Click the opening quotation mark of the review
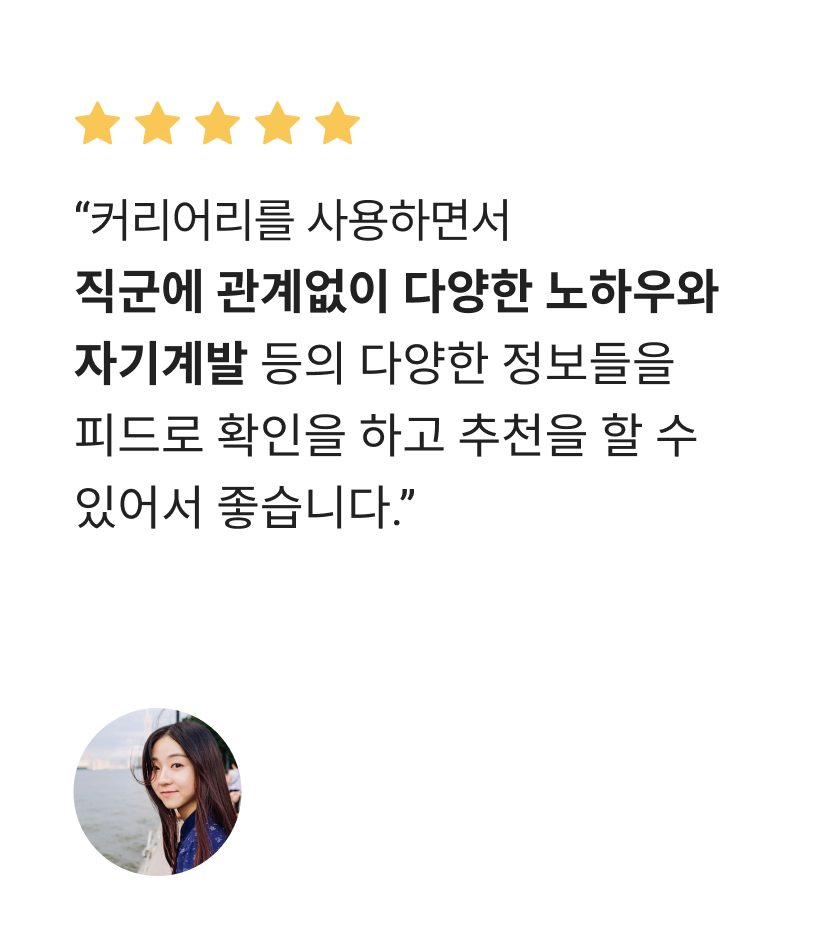820x942 pixels. (x=82, y=209)
